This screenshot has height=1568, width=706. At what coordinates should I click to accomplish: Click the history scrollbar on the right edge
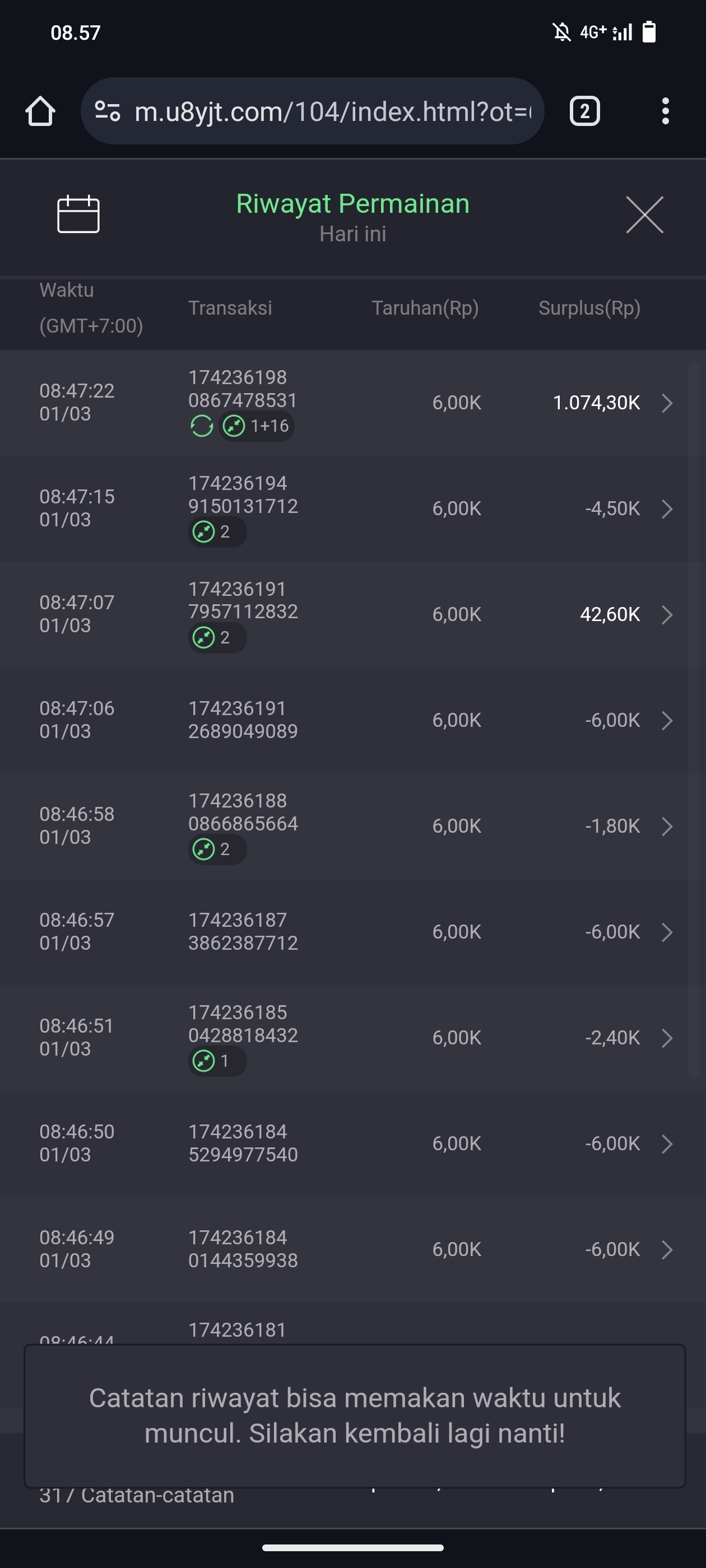pyautogui.click(x=694, y=718)
